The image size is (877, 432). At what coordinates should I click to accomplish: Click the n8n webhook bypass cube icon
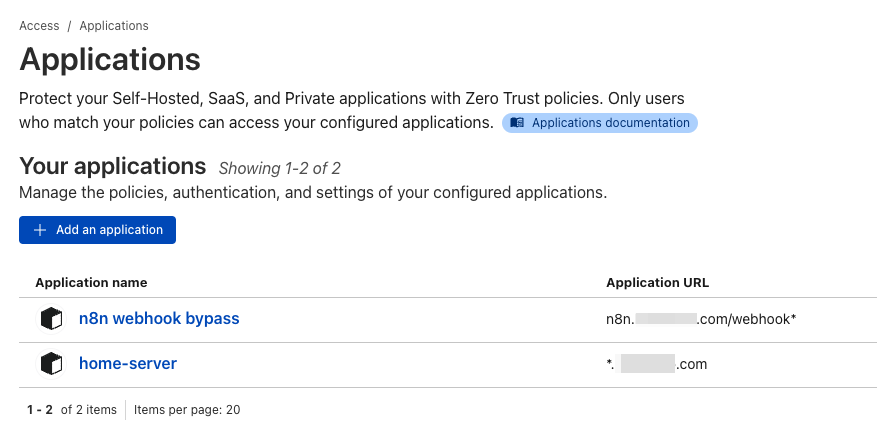(51, 320)
